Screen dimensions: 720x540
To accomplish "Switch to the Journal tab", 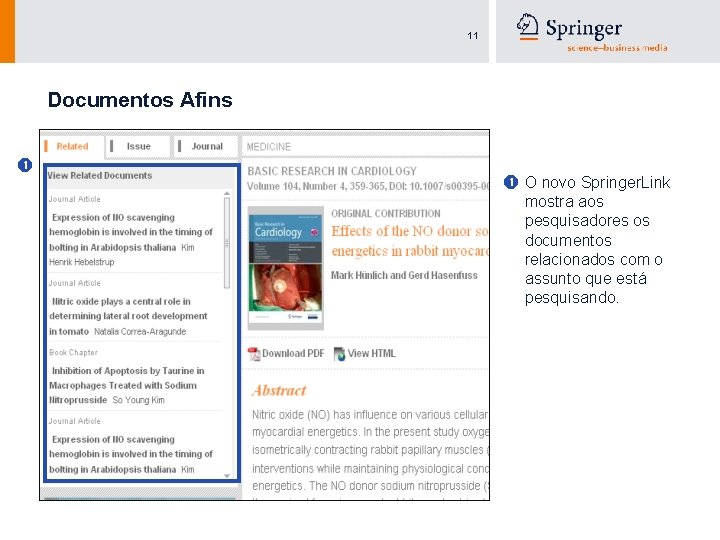I will coord(207,146).
